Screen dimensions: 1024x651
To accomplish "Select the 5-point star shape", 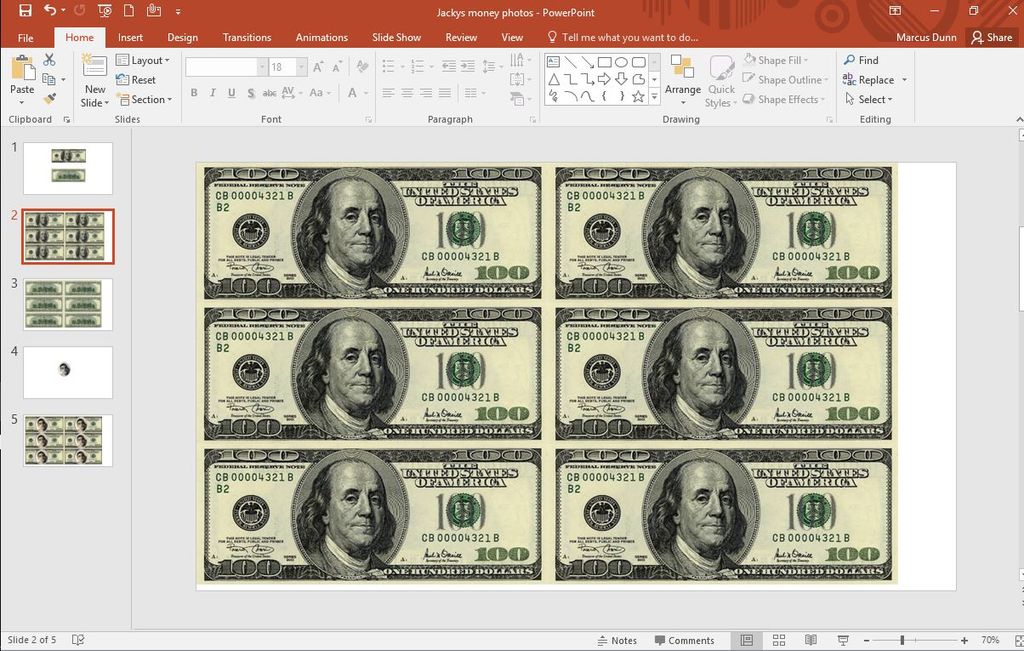I will point(638,97).
